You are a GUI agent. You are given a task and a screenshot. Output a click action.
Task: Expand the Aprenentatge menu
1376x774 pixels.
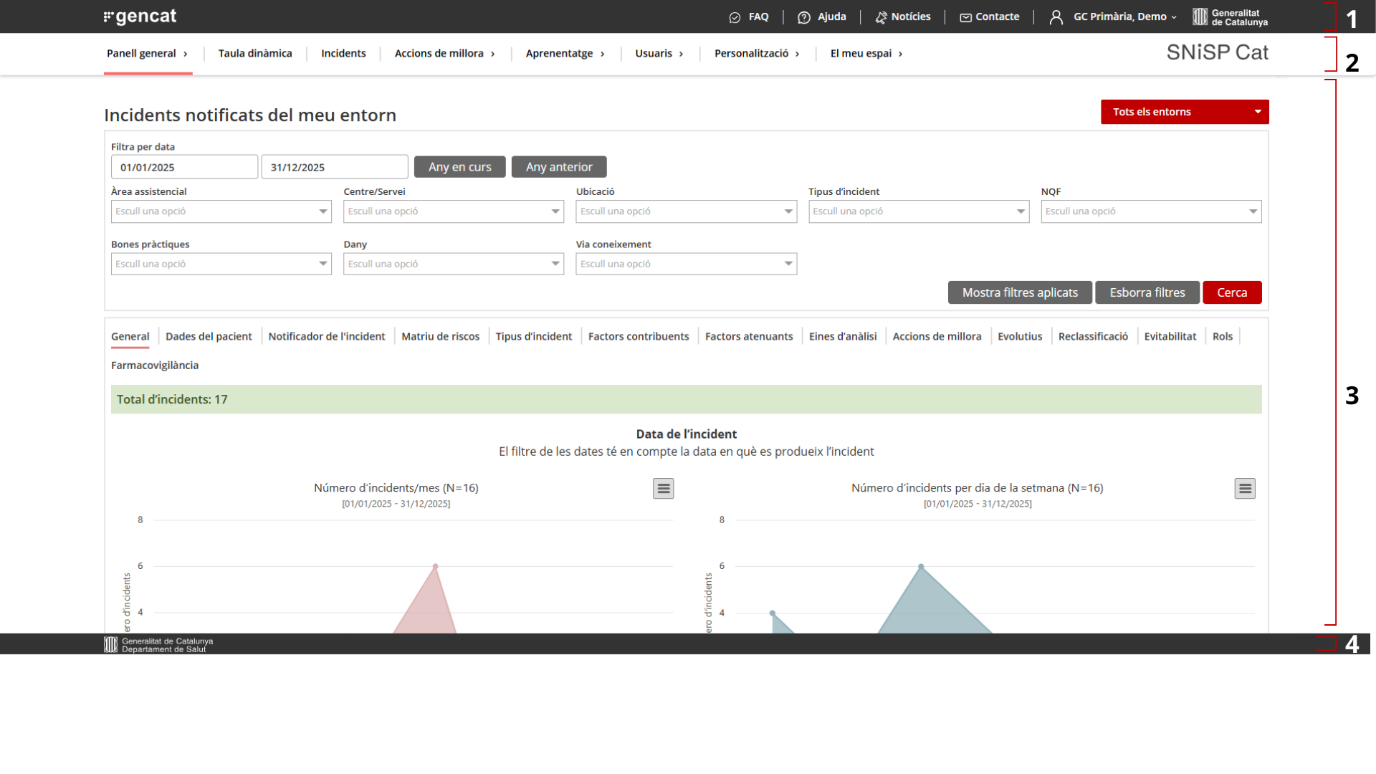click(565, 54)
